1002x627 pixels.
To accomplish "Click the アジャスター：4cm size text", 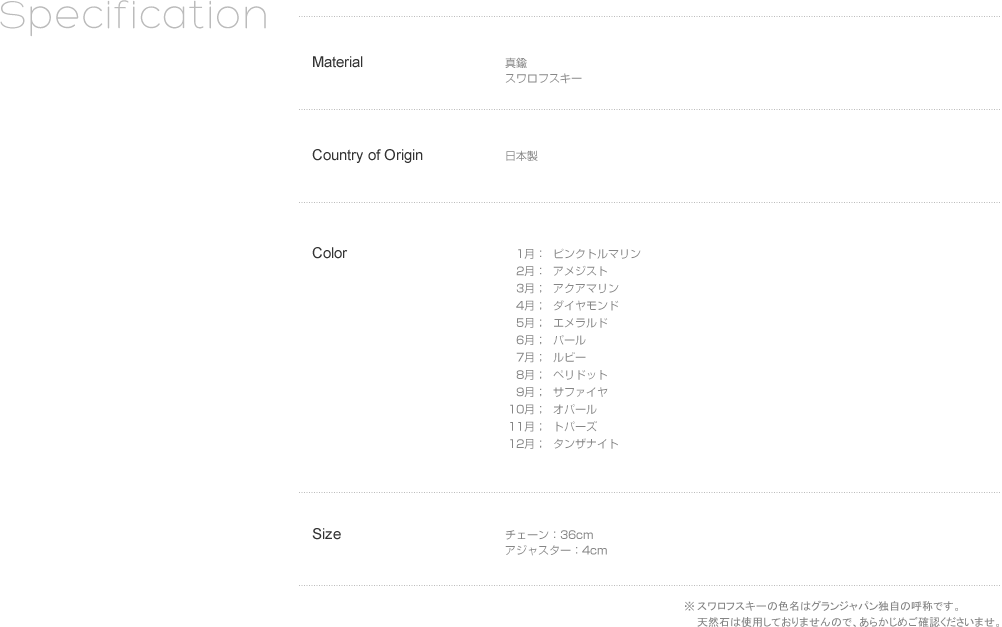I will pos(556,551).
